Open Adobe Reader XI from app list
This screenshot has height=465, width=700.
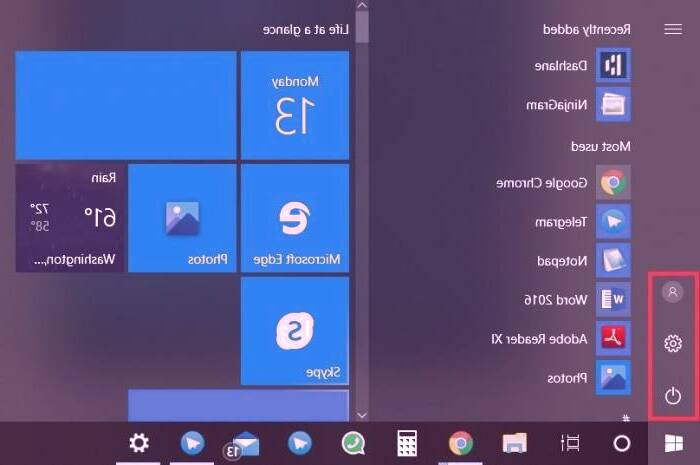pyautogui.click(x=561, y=338)
